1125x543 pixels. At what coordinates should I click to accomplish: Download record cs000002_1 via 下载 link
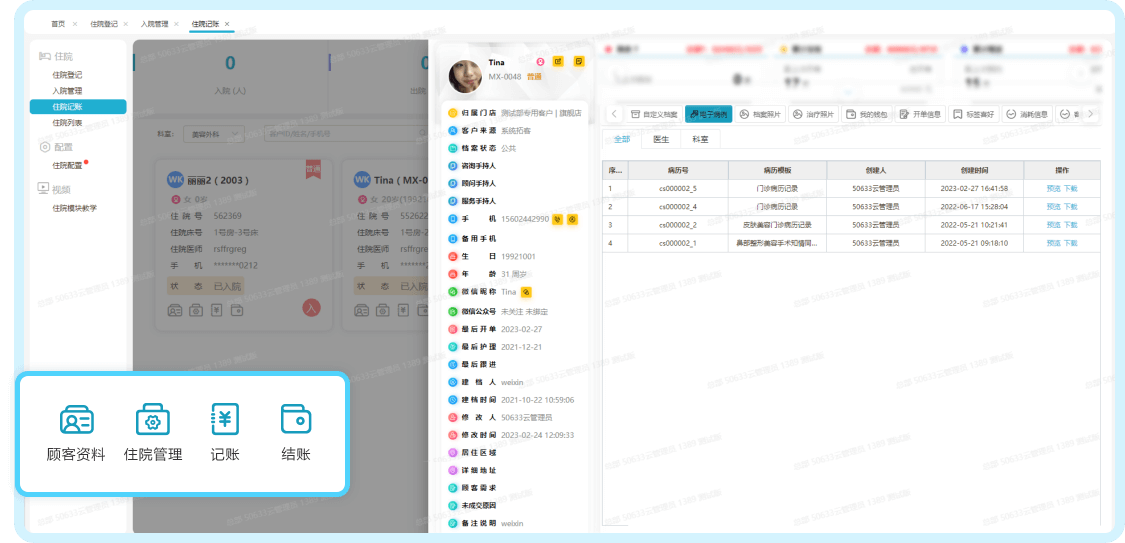(x=1070, y=243)
